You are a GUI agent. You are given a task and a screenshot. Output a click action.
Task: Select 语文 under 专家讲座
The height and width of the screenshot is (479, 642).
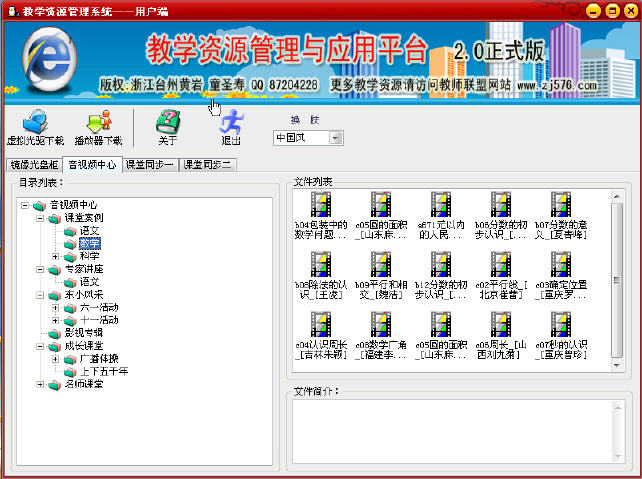[x=90, y=282]
